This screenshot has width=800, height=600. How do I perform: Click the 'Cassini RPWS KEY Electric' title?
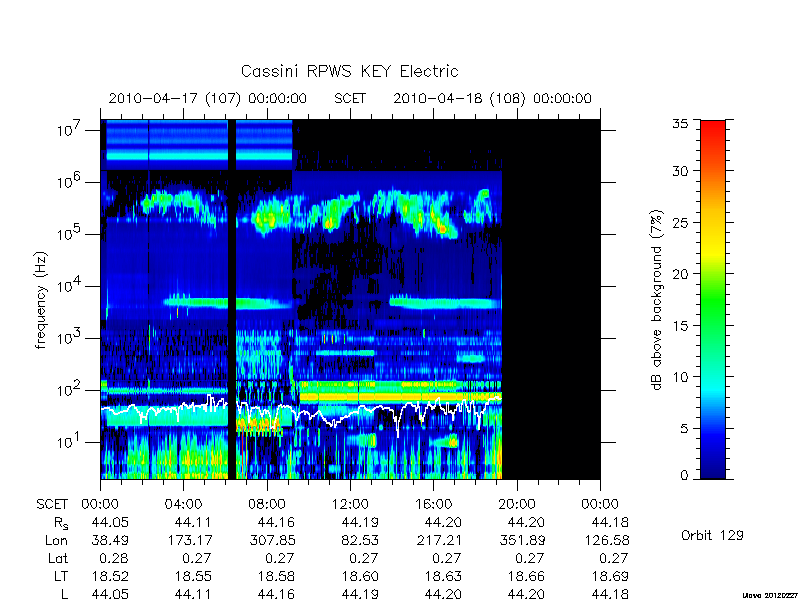(349, 71)
